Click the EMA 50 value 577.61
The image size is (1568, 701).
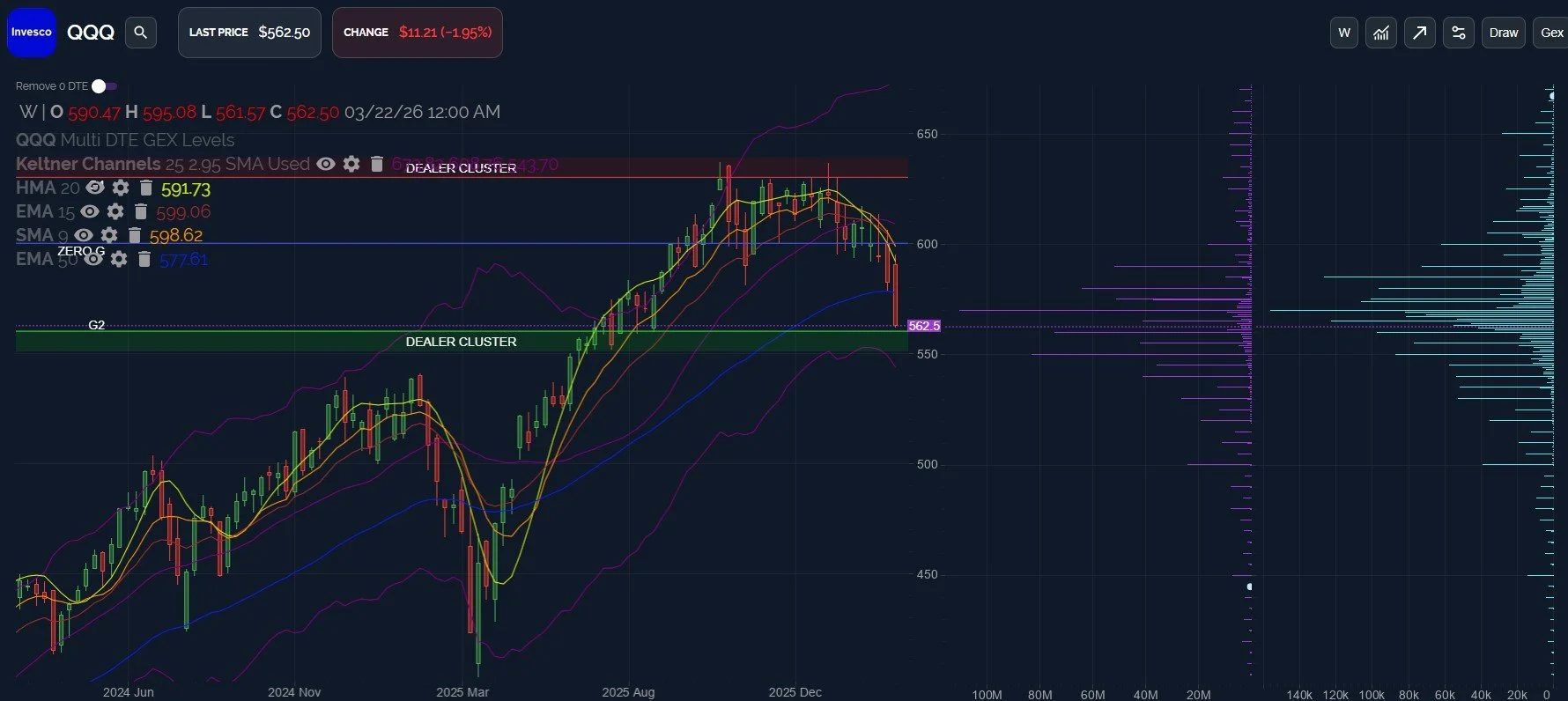(184, 260)
